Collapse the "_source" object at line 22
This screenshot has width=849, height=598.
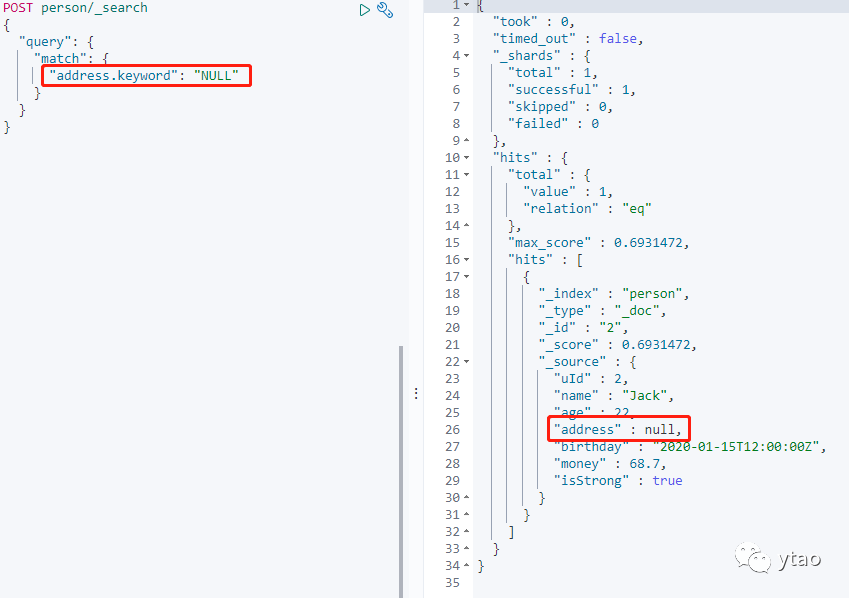tap(467, 362)
